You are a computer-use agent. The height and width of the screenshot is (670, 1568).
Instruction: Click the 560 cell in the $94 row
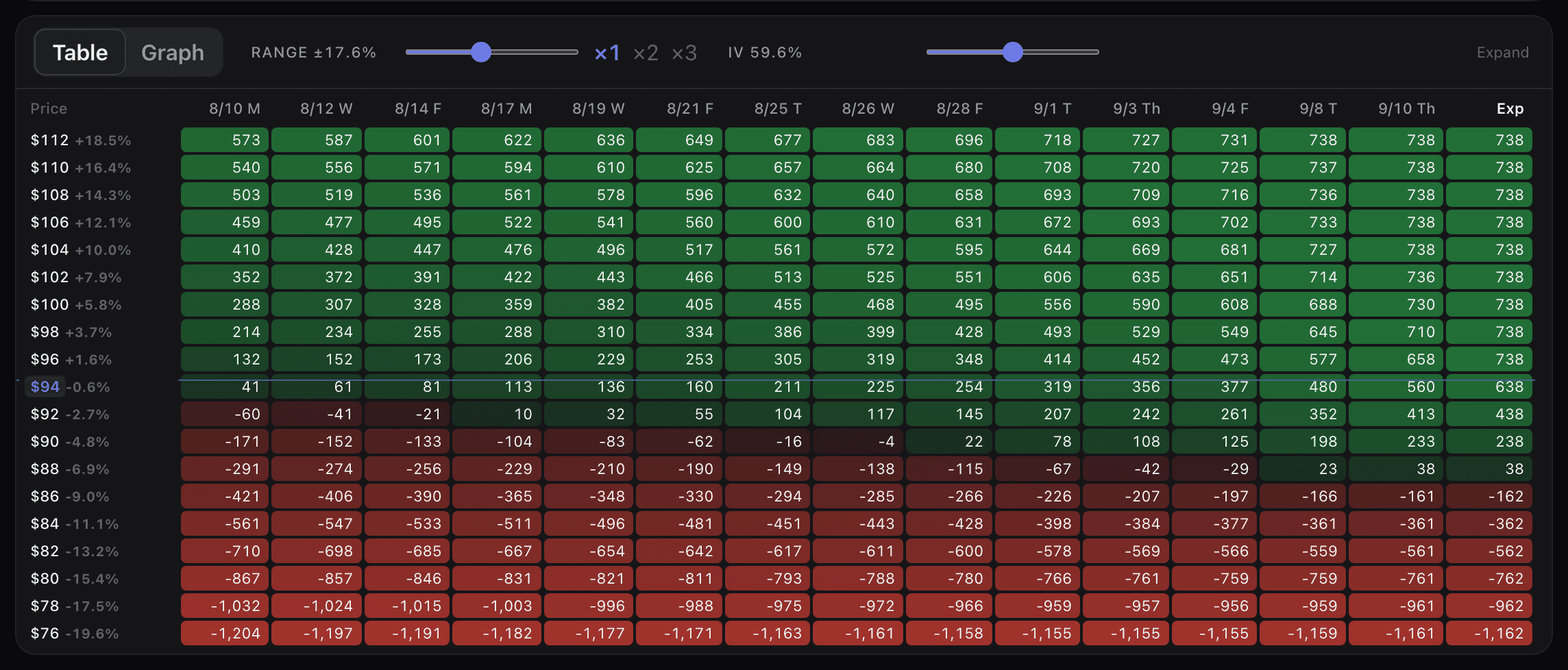coord(1396,387)
